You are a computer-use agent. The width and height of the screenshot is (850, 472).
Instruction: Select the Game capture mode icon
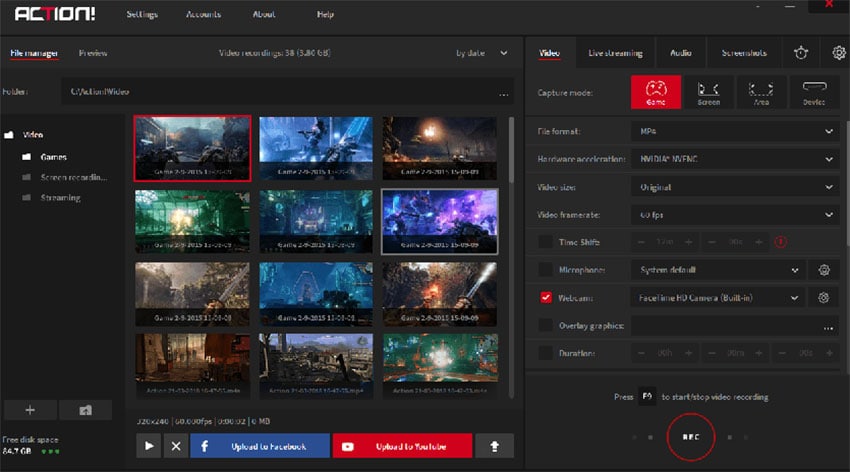655,92
